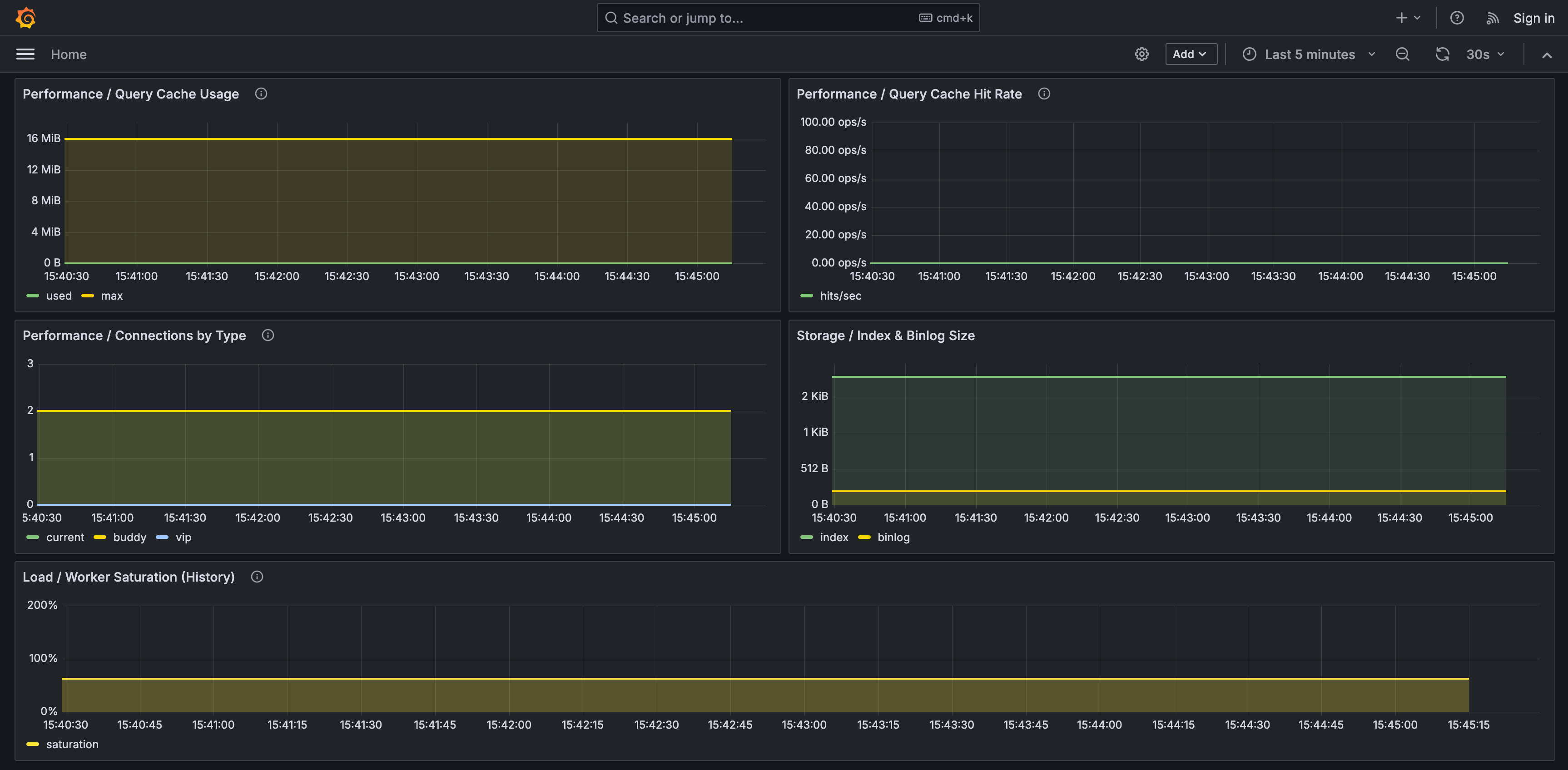Open the plus new item menu
The width and height of the screenshot is (1568, 770).
pyautogui.click(x=1407, y=18)
